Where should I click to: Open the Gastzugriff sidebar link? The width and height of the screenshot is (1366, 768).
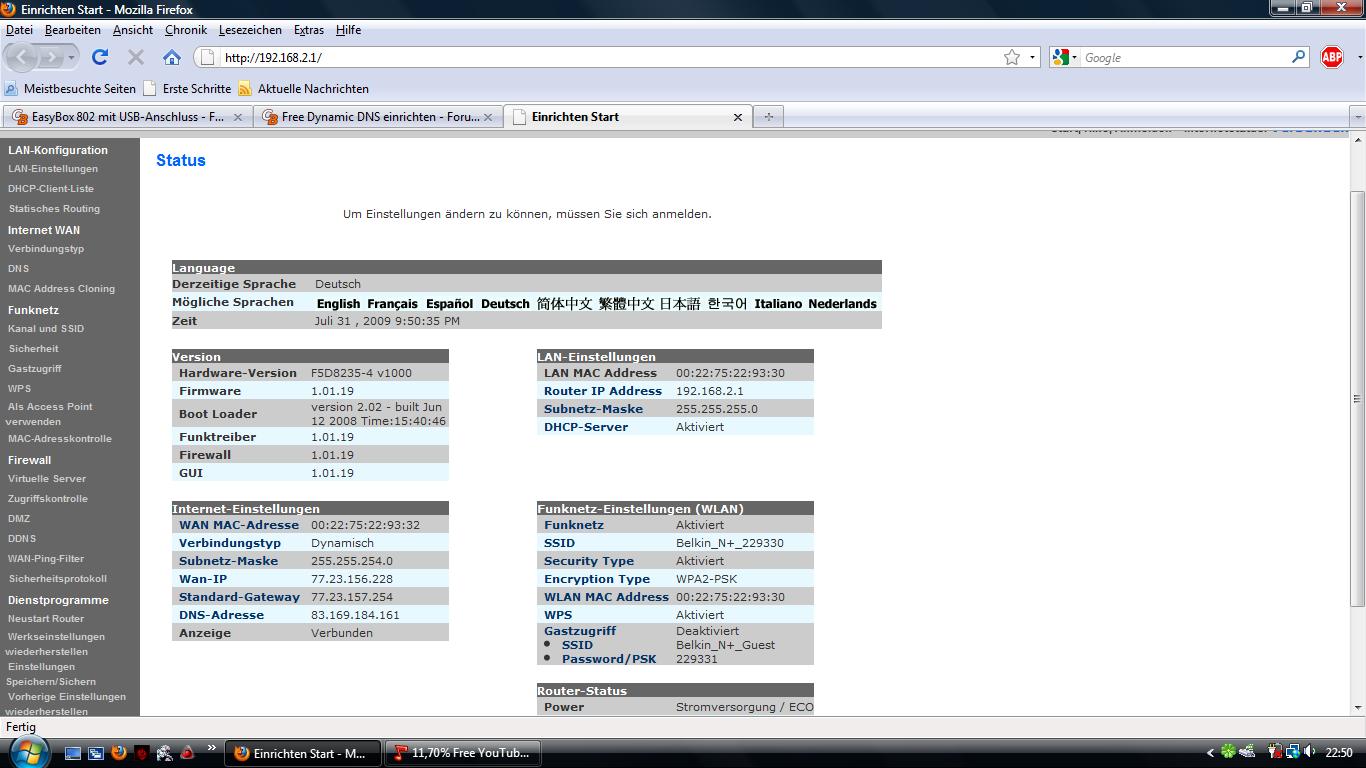pos(35,369)
